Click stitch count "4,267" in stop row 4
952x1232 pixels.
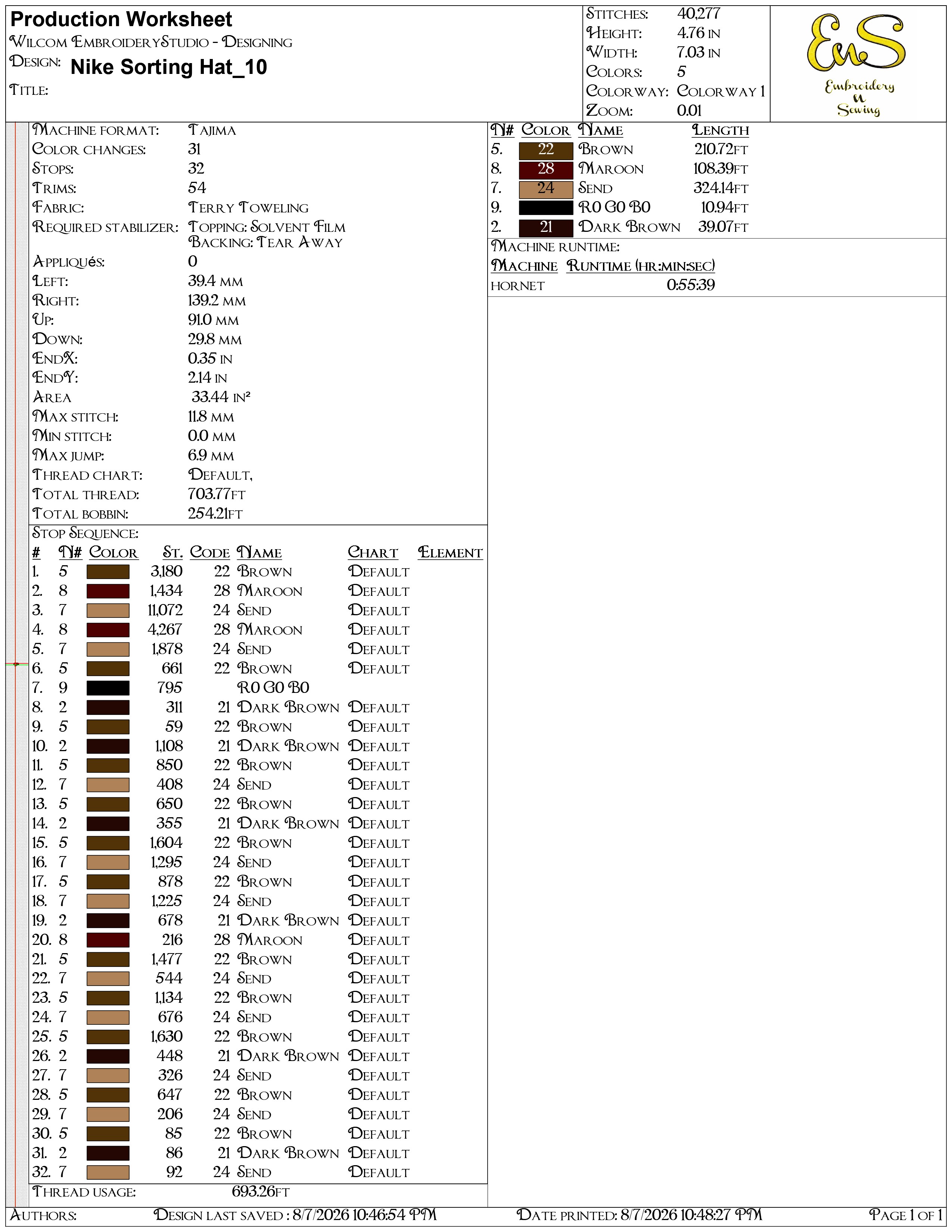pos(165,630)
